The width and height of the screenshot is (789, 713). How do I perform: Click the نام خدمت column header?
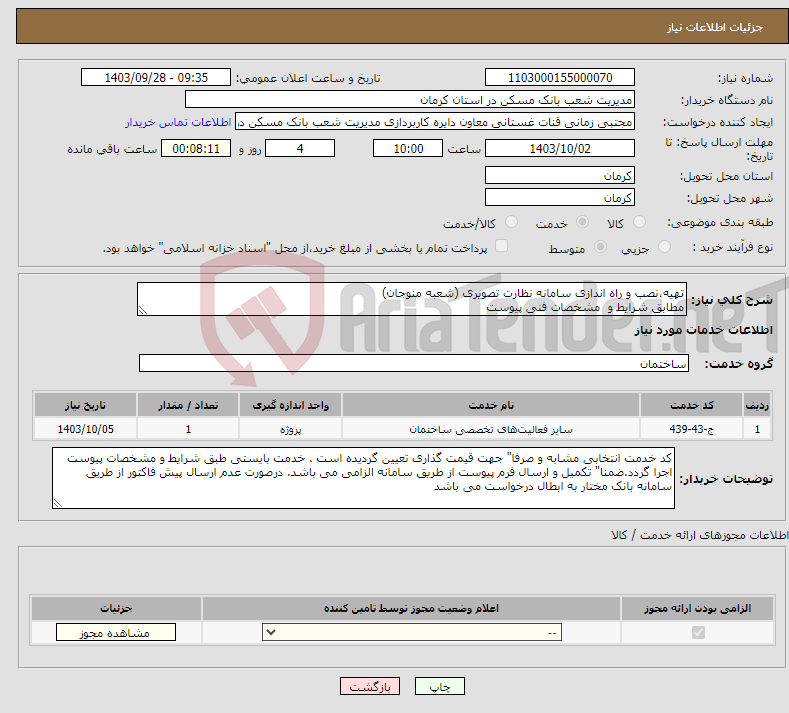click(x=491, y=405)
